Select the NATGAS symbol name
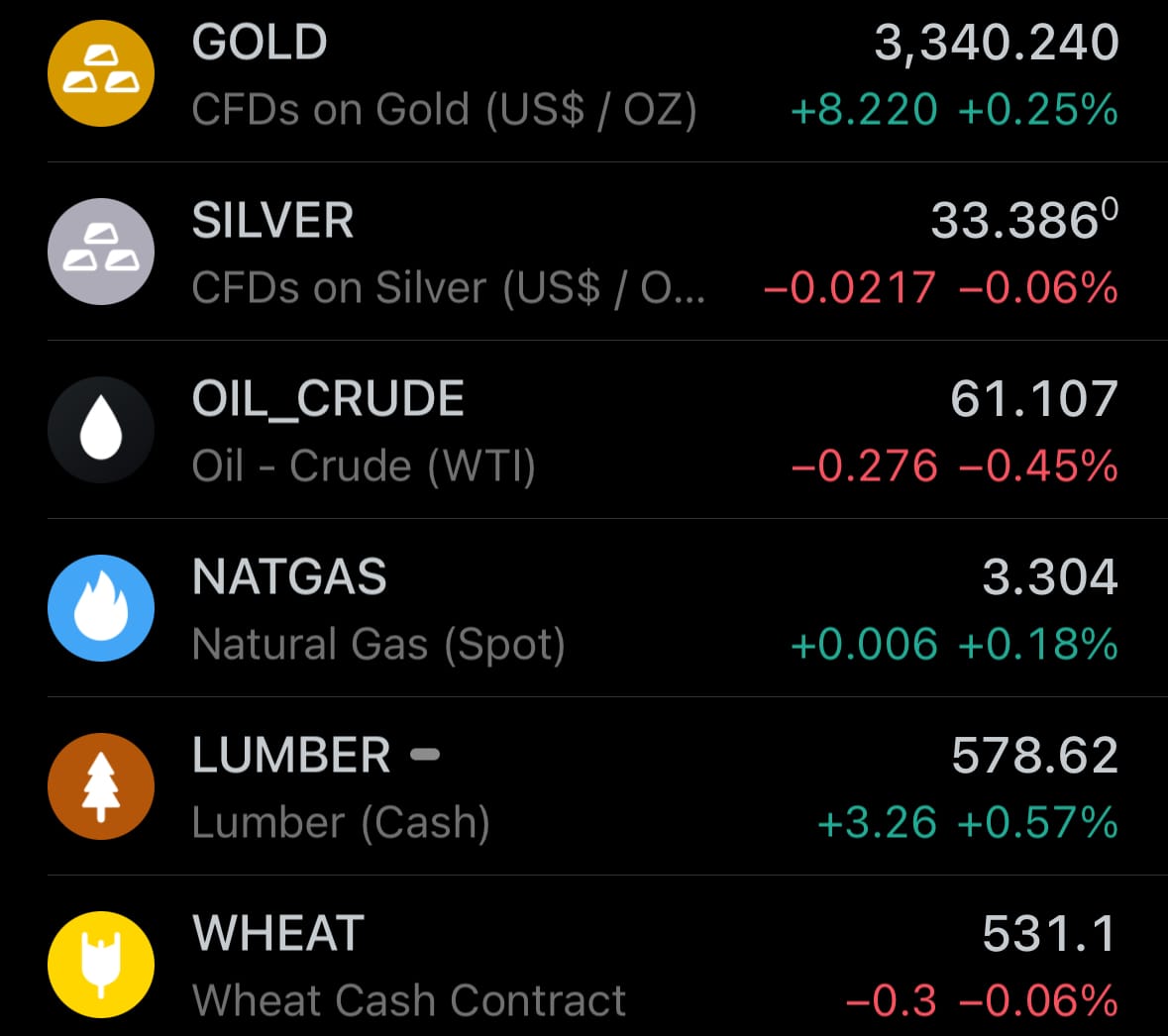 289,576
